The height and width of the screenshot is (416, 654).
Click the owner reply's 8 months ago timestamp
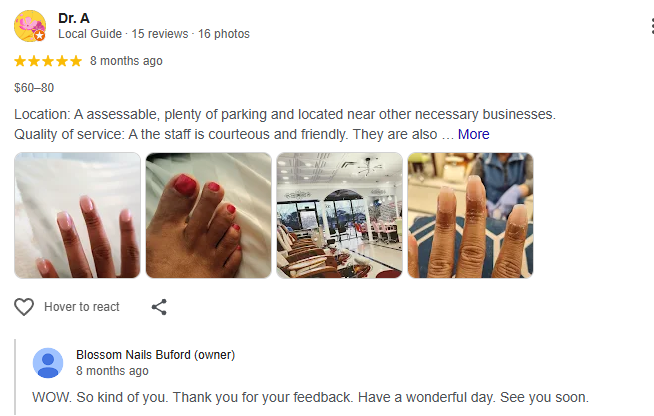pos(112,371)
